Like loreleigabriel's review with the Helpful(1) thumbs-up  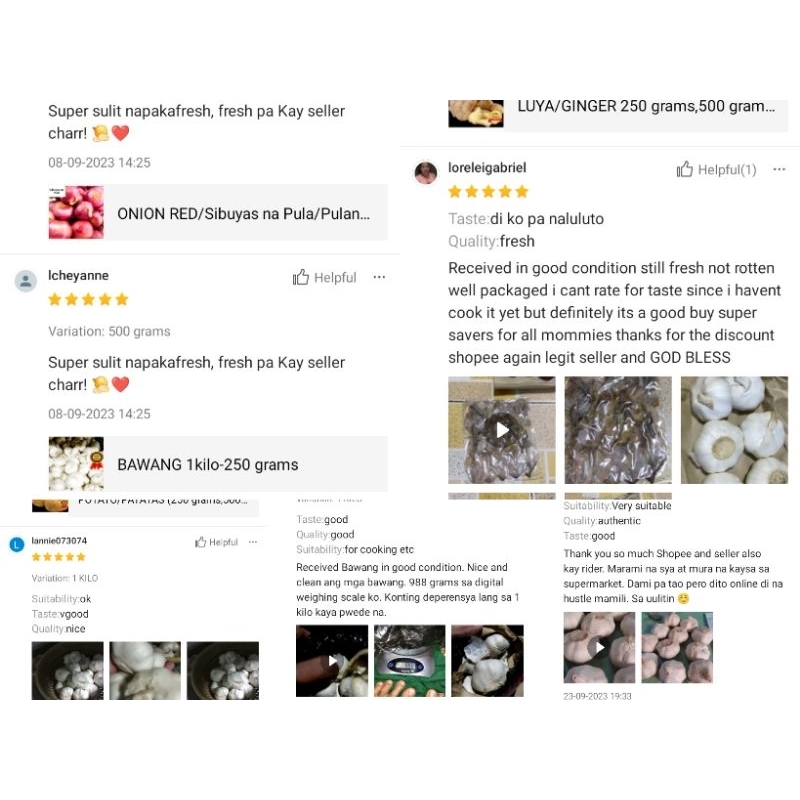716,169
